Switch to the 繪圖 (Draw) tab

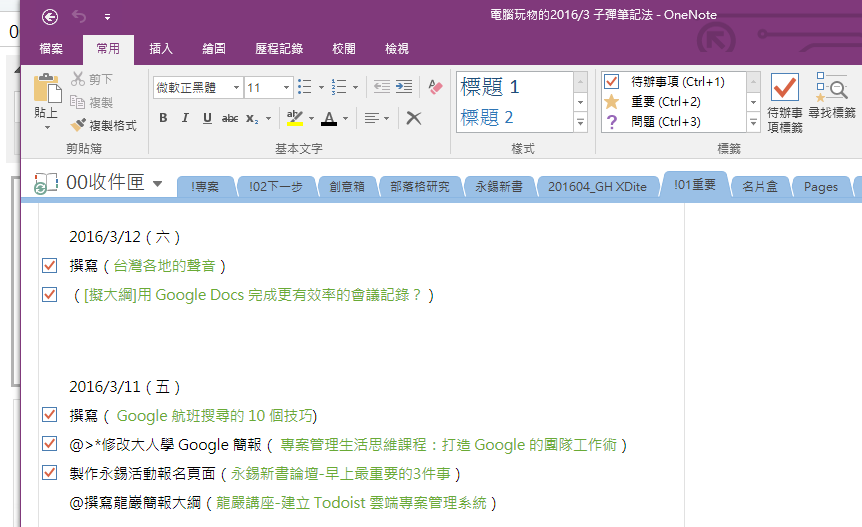[214, 49]
